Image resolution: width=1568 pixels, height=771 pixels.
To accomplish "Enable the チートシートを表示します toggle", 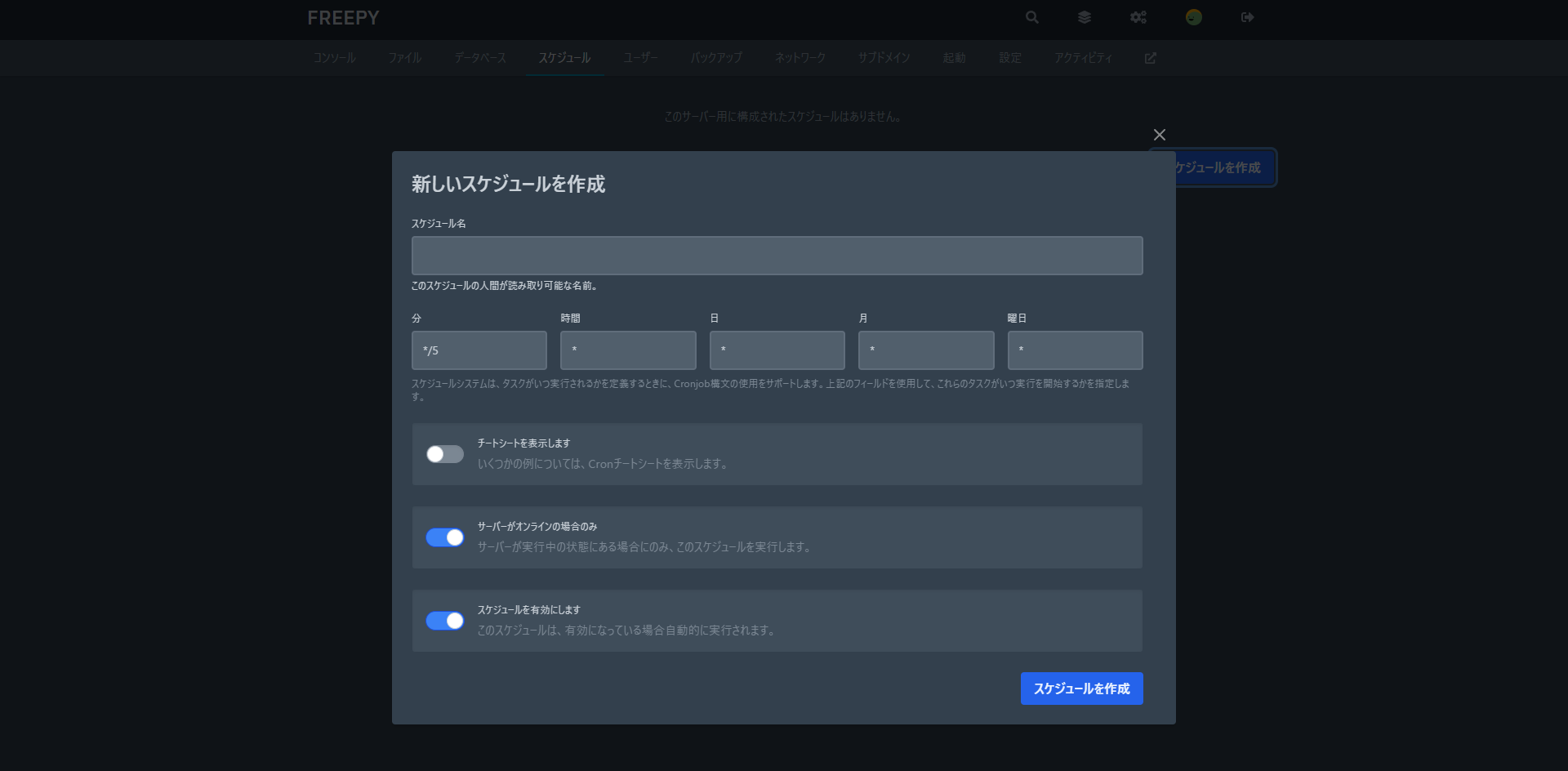I will point(444,454).
